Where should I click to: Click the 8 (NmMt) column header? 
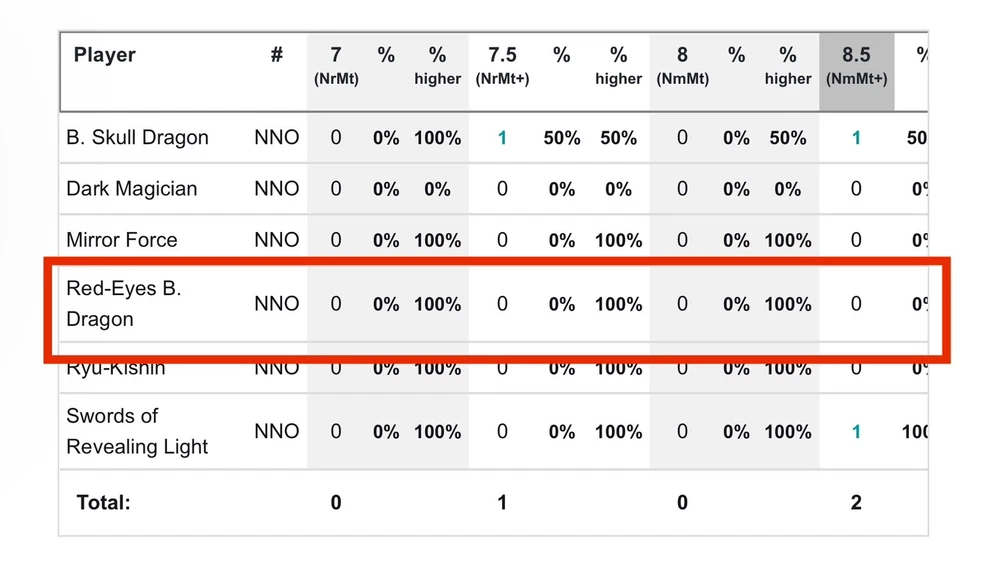click(x=682, y=66)
